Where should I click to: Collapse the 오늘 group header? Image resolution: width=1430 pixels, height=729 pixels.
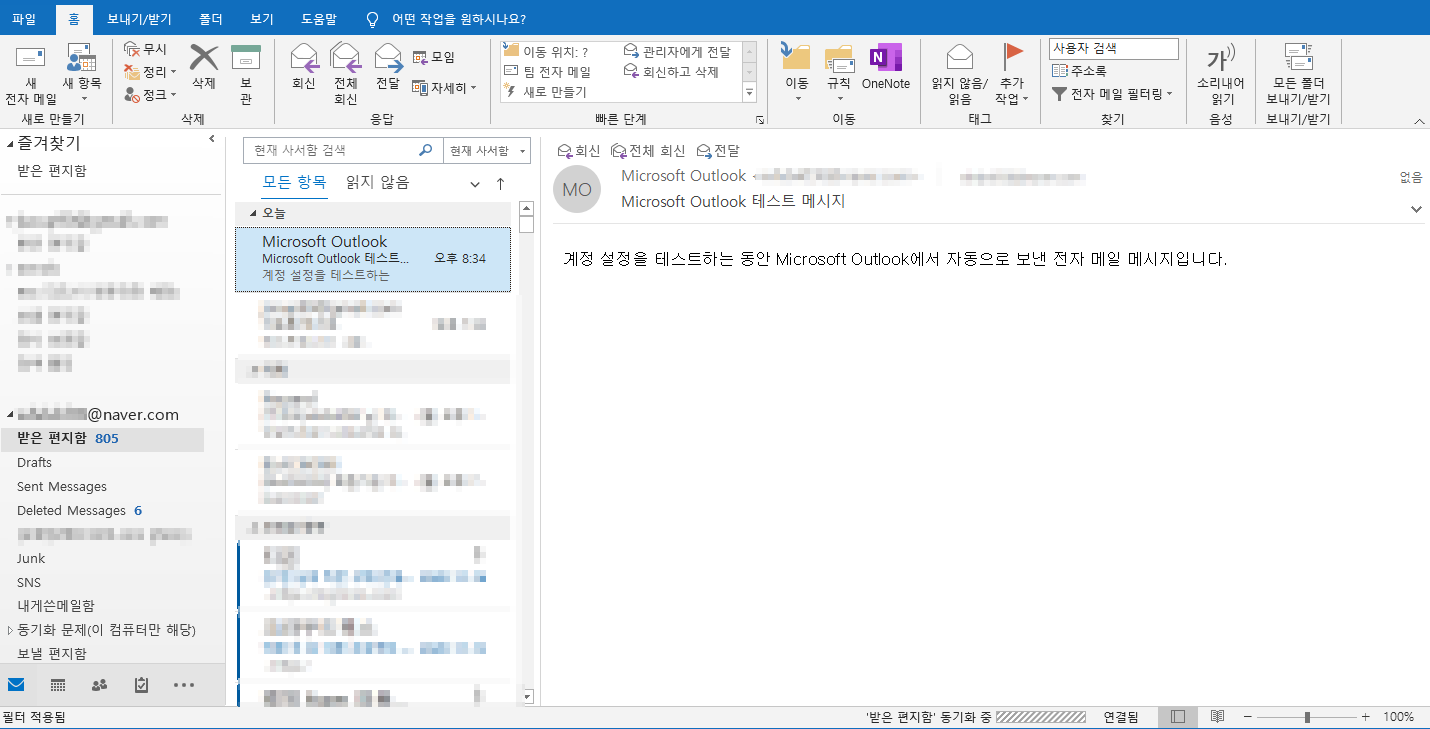[253, 213]
